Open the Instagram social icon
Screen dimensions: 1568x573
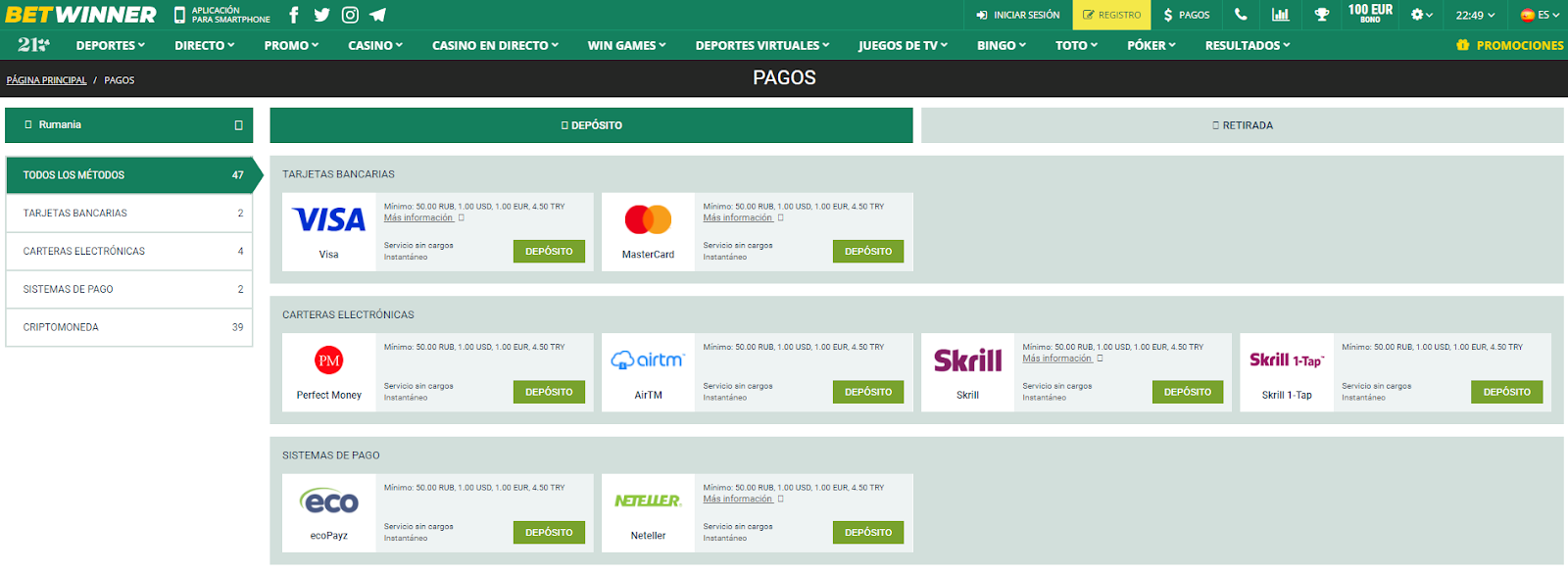[x=350, y=15]
